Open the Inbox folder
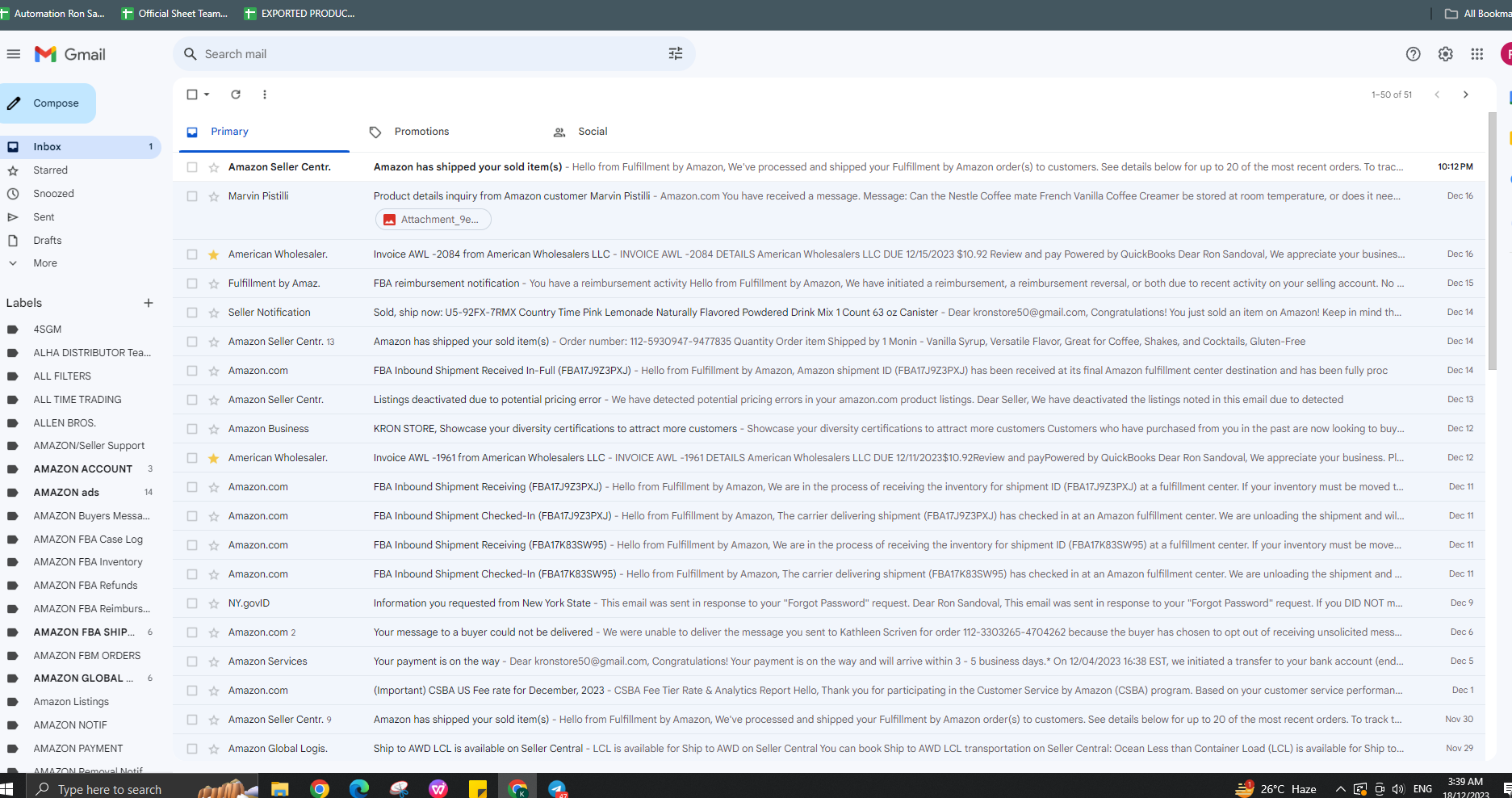This screenshot has height=798, width=1512. click(81, 147)
